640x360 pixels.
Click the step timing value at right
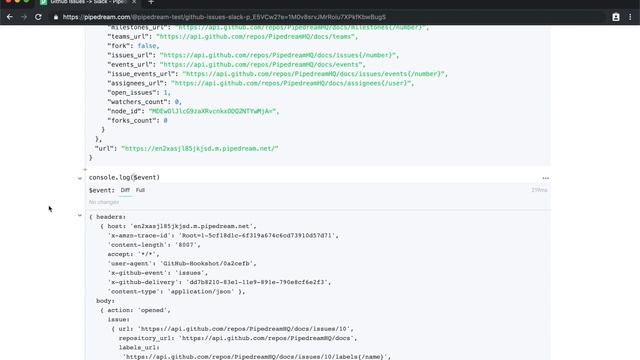[x=539, y=190]
